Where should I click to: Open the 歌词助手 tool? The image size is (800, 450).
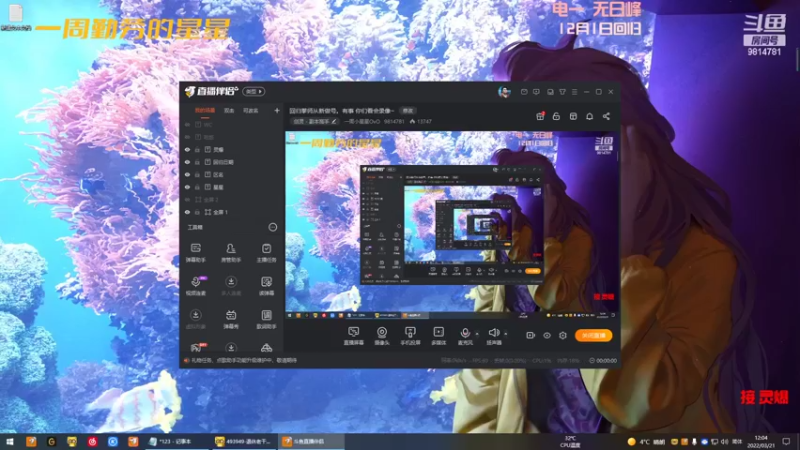click(266, 319)
